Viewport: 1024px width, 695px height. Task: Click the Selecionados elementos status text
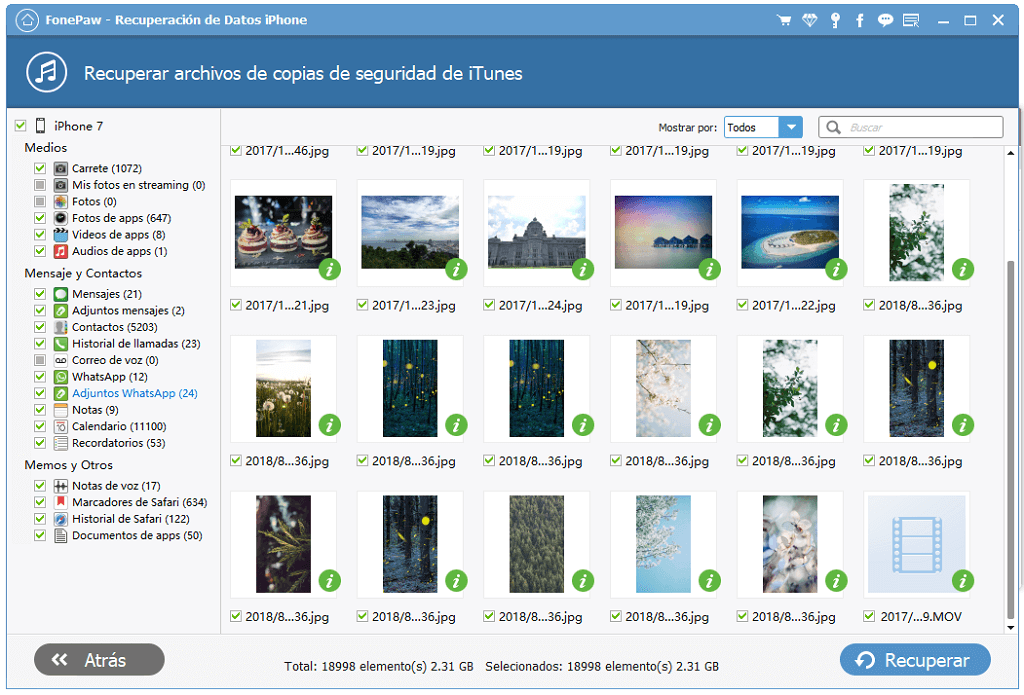pos(602,666)
